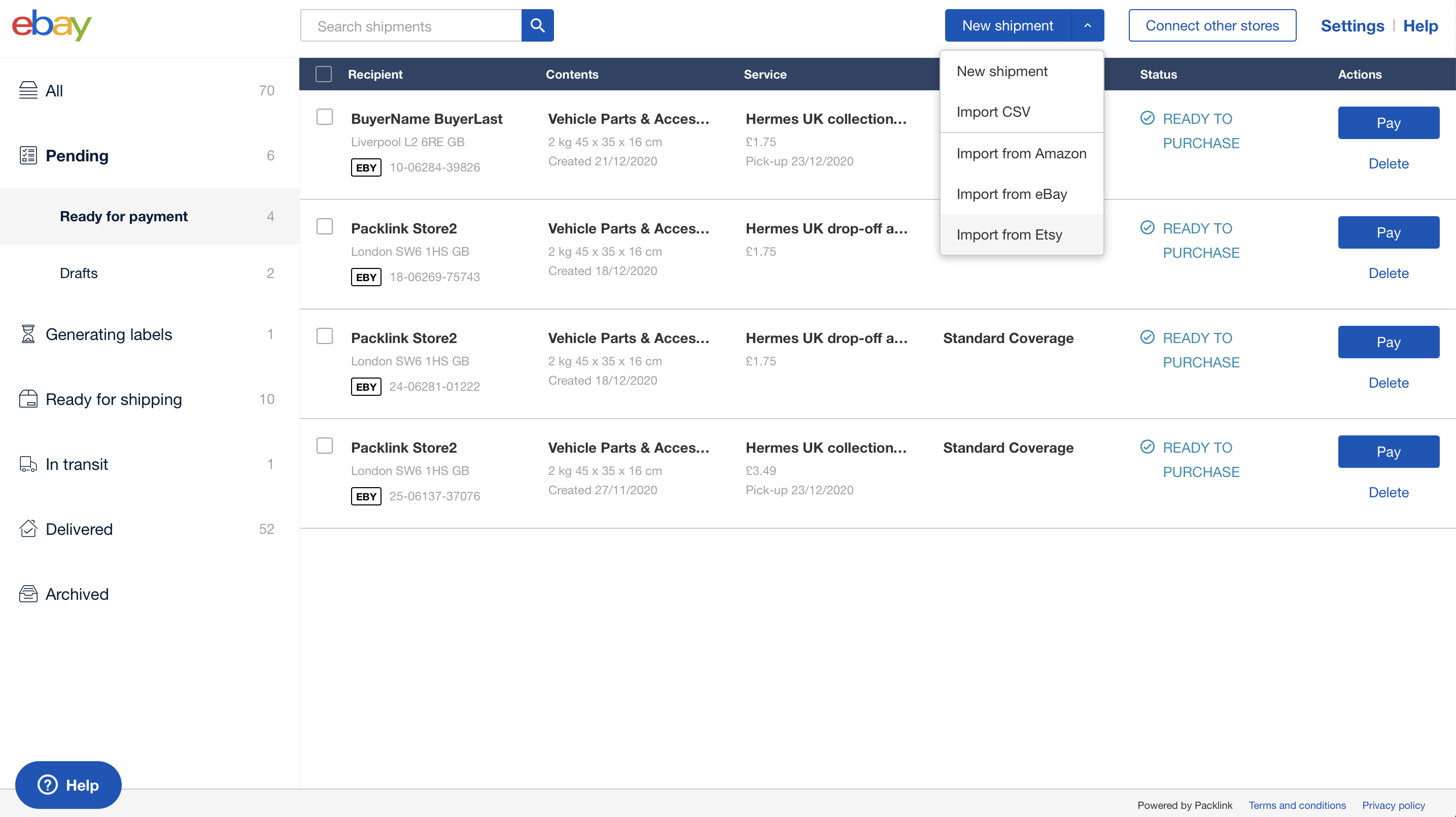Choose Import from eBay option
This screenshot has width=1456, height=817.
[1021, 194]
